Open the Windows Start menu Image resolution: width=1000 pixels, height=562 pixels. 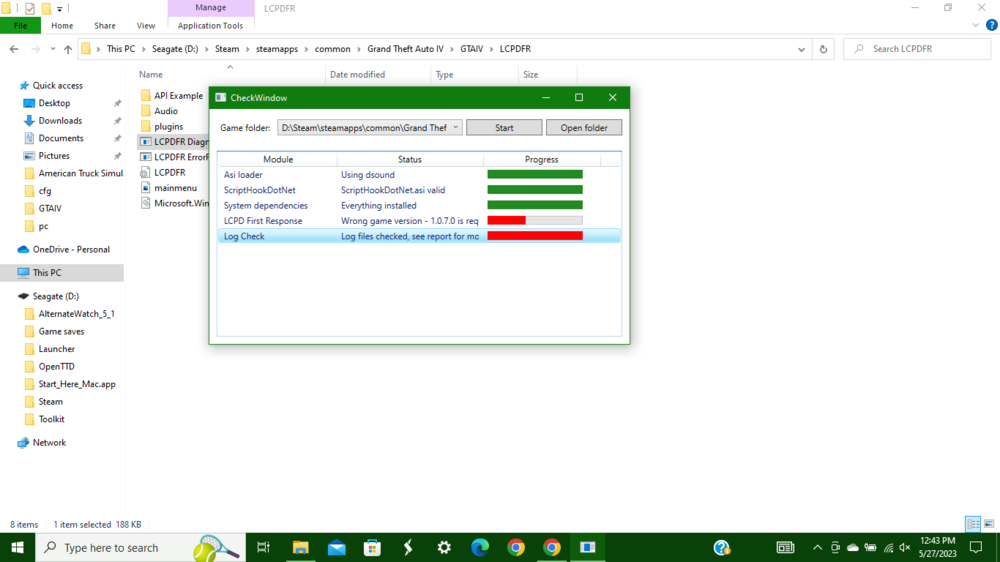point(17,547)
